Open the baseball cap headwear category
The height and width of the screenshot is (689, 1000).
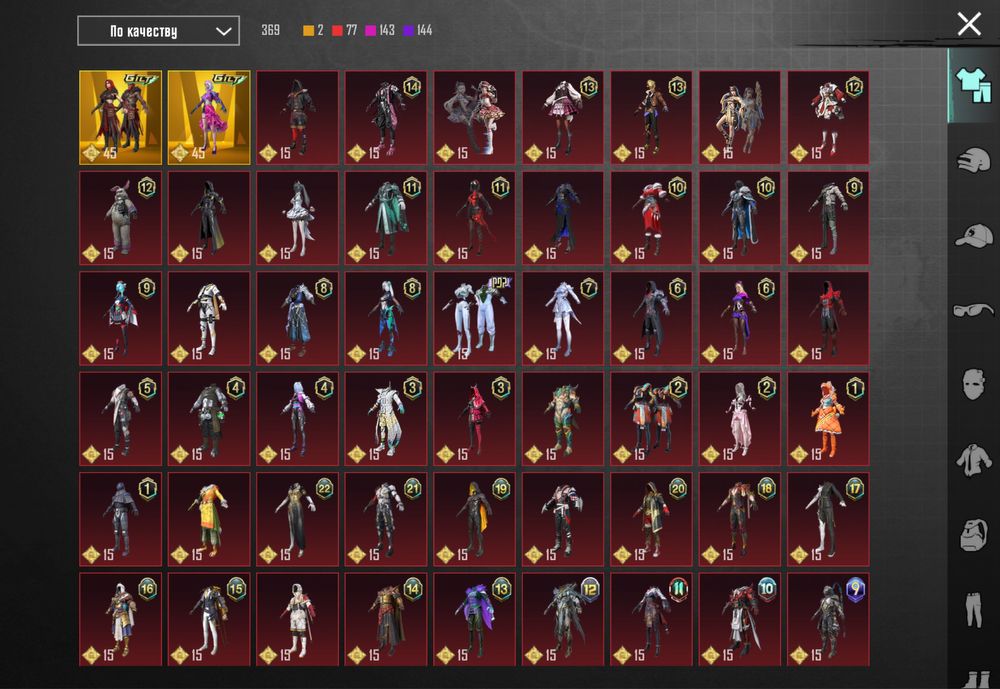click(x=973, y=235)
